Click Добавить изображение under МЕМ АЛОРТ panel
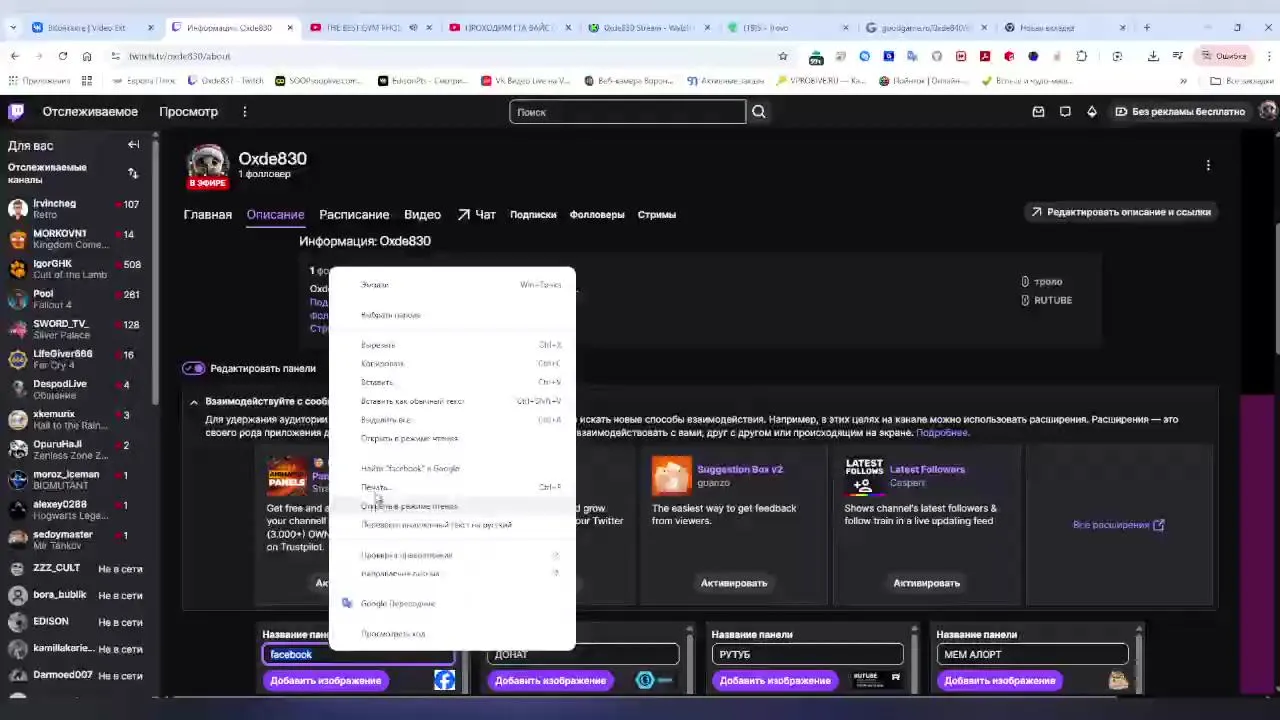1280x720 pixels. click(x=1000, y=680)
